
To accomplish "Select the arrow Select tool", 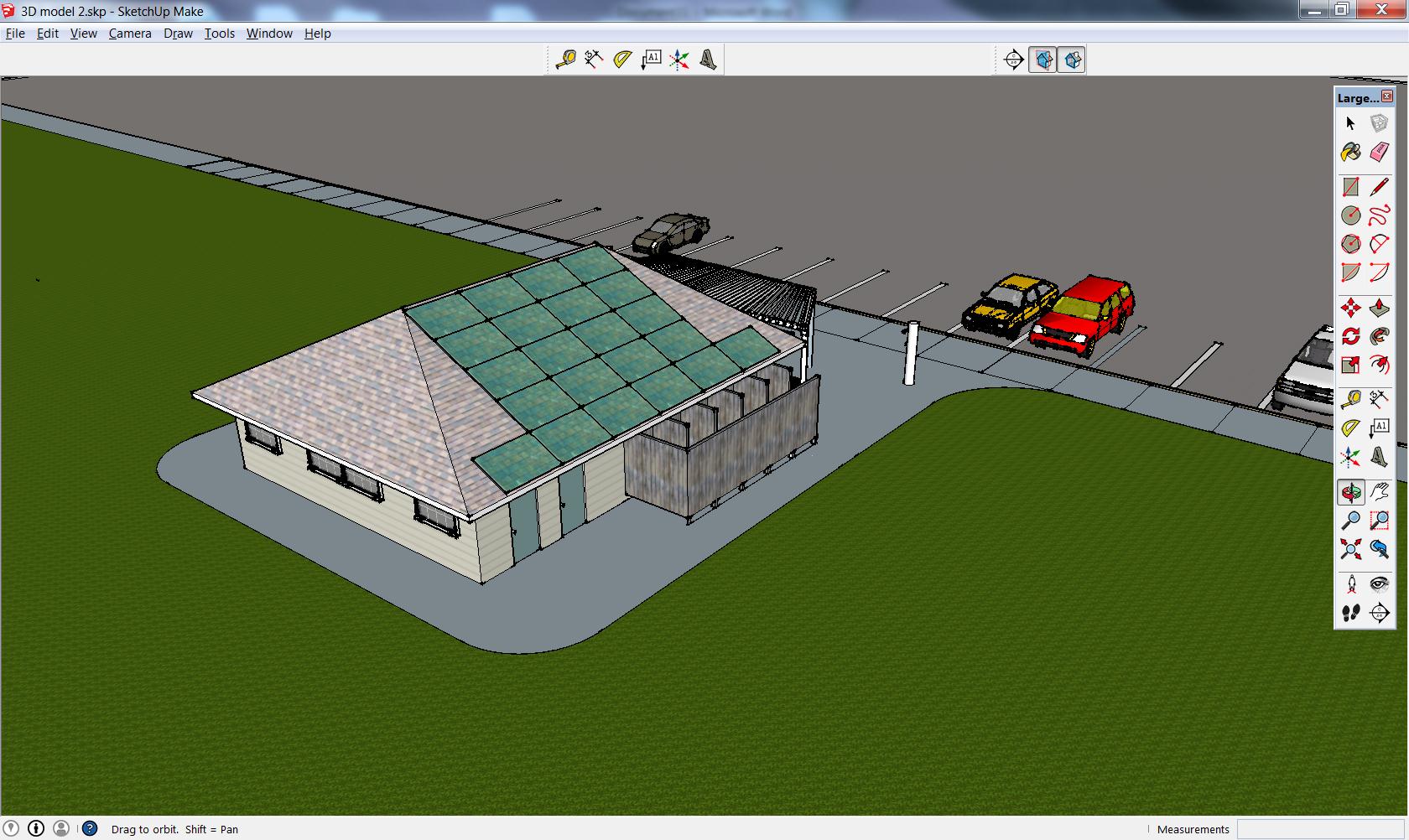I will pos(1350,123).
